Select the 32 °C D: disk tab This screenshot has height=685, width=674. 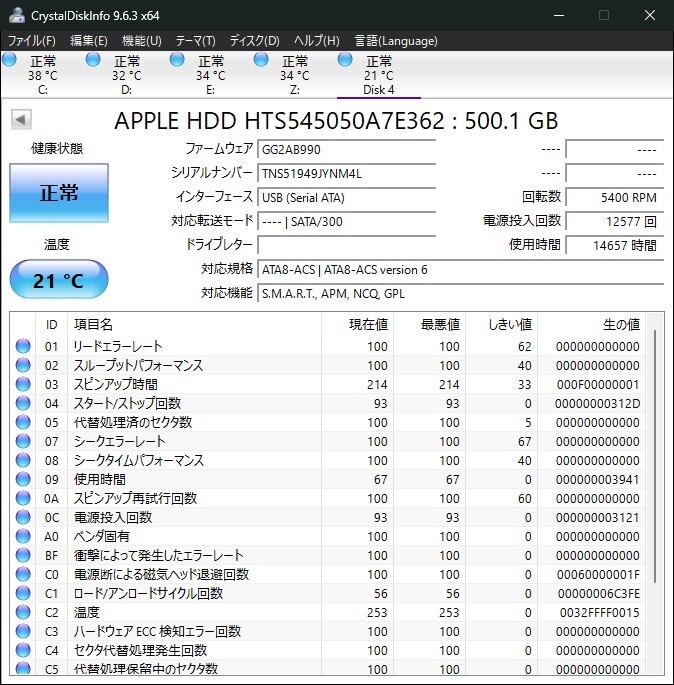126,75
